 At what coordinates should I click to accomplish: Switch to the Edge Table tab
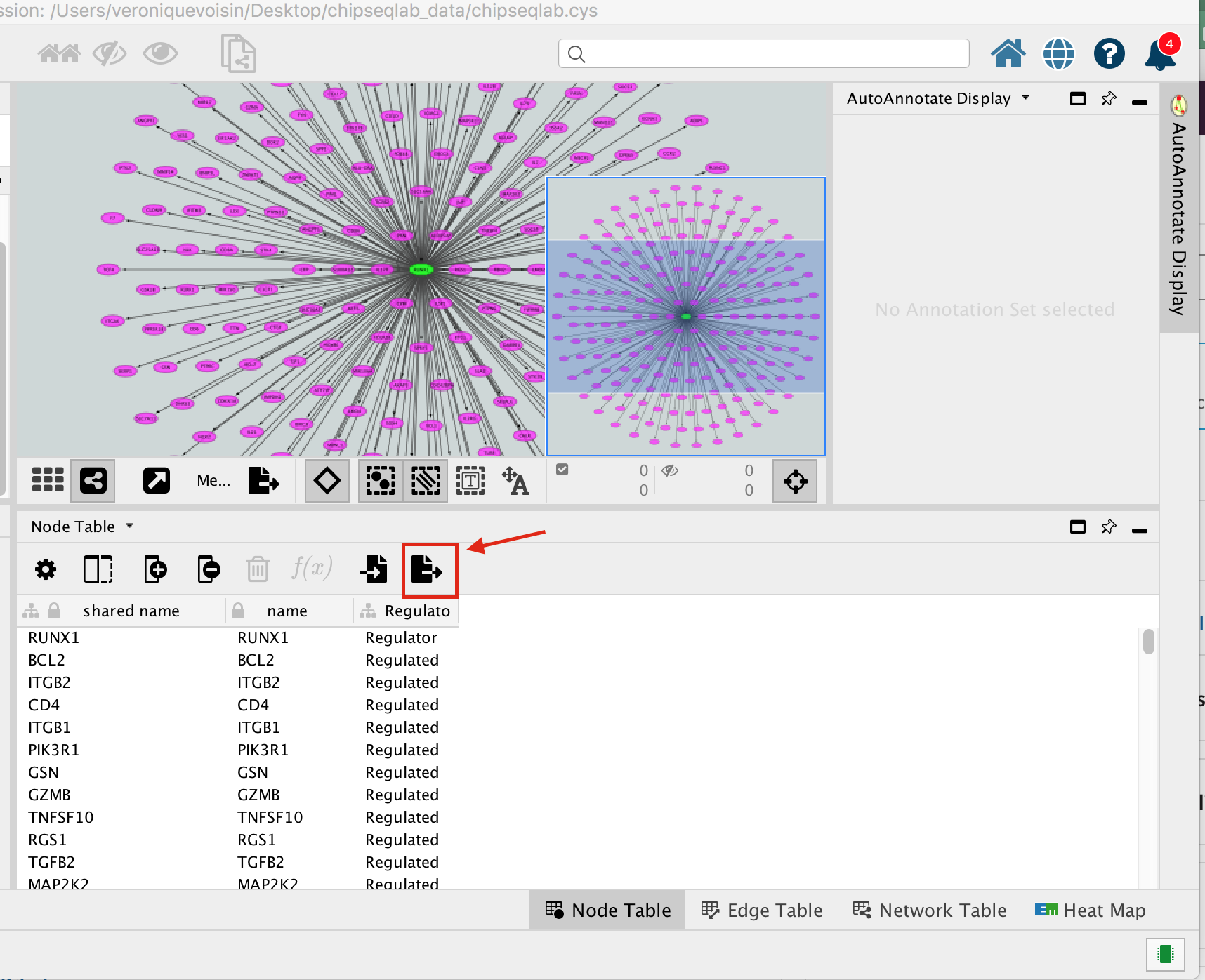[762, 911]
